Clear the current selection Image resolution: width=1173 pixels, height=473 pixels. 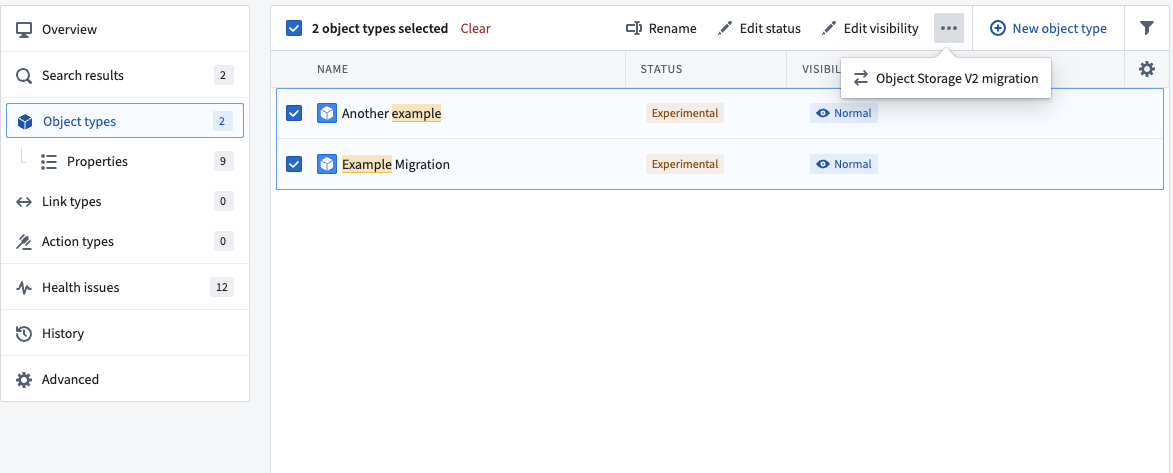475,28
